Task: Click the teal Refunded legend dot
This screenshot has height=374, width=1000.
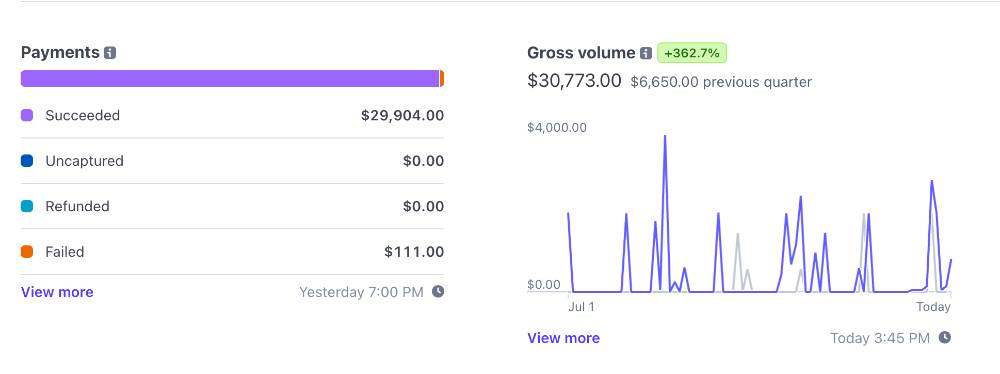Action: coord(27,206)
